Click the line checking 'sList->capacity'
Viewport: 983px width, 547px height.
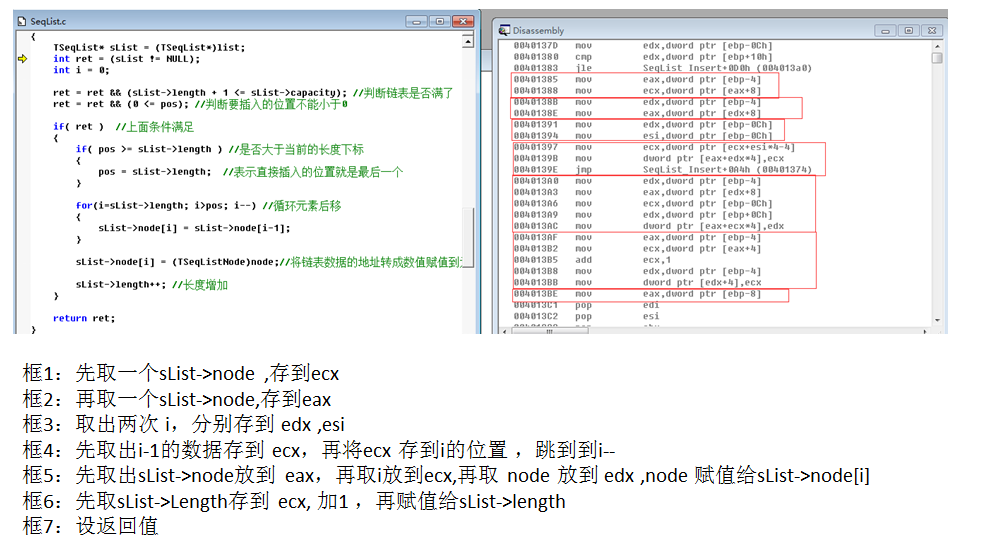click(253, 93)
